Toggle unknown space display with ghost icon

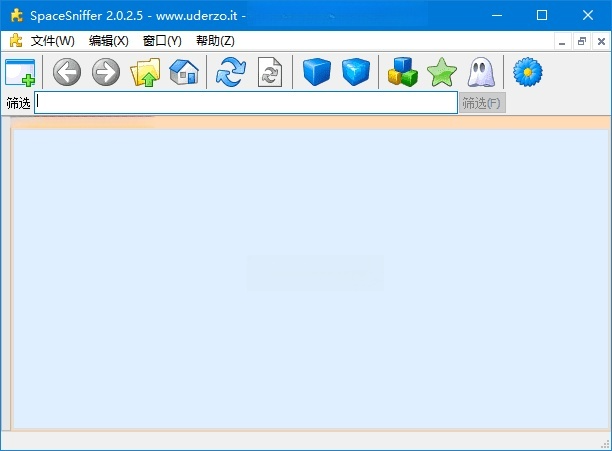tap(480, 73)
